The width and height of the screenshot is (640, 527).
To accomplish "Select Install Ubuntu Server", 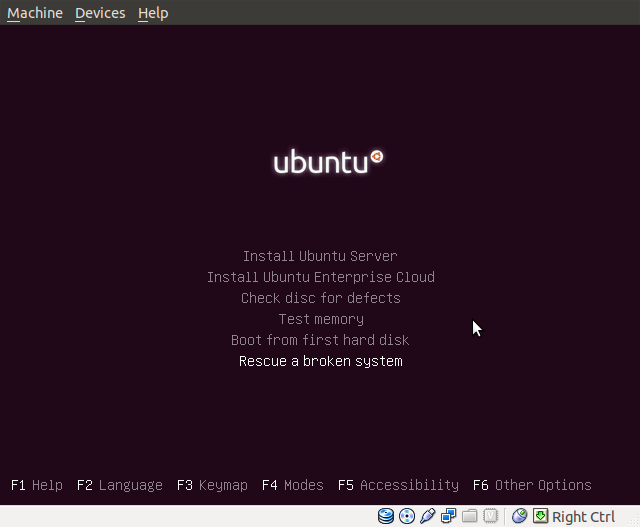I will coord(320,256).
